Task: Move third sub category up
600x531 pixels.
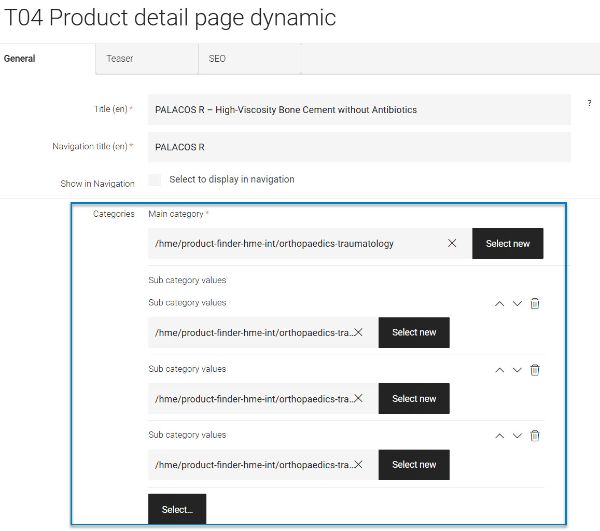Action: pos(499,436)
